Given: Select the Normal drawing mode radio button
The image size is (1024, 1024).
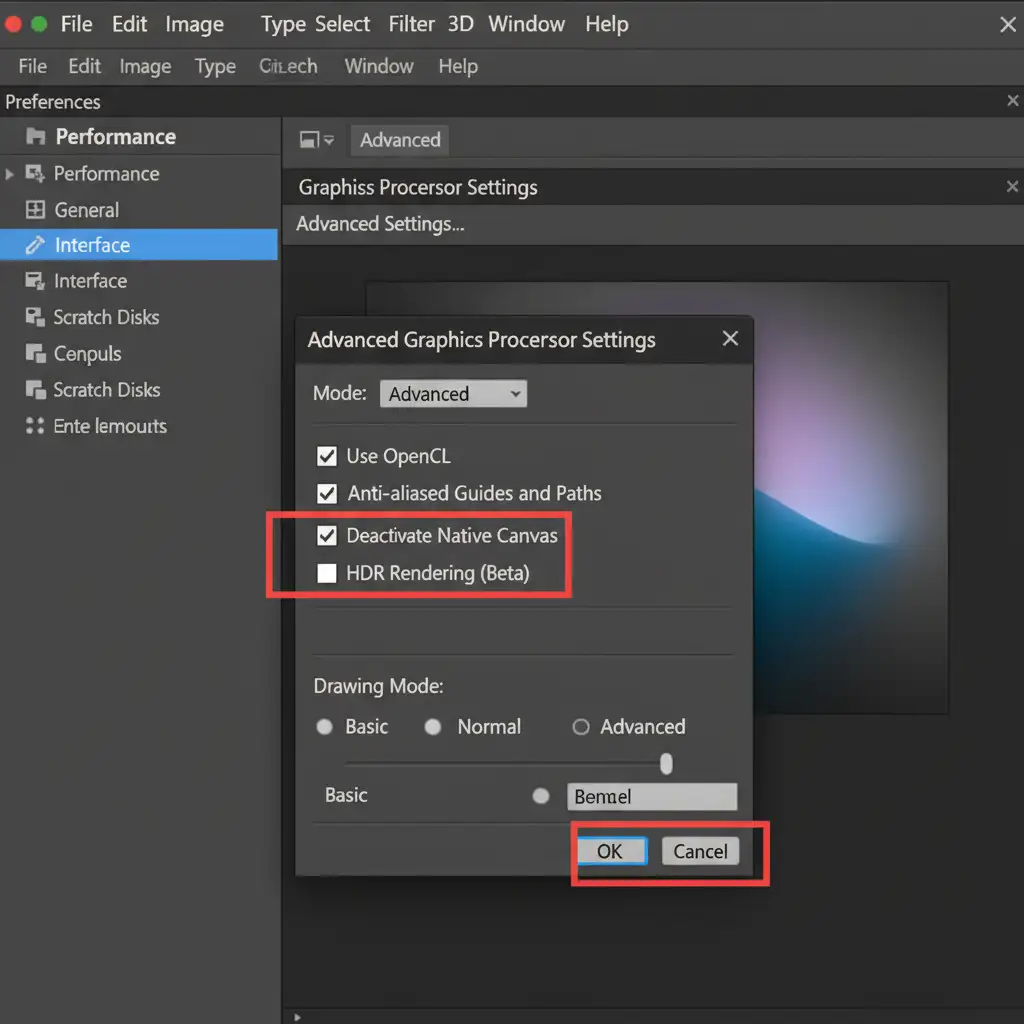Looking at the screenshot, I should [433, 727].
